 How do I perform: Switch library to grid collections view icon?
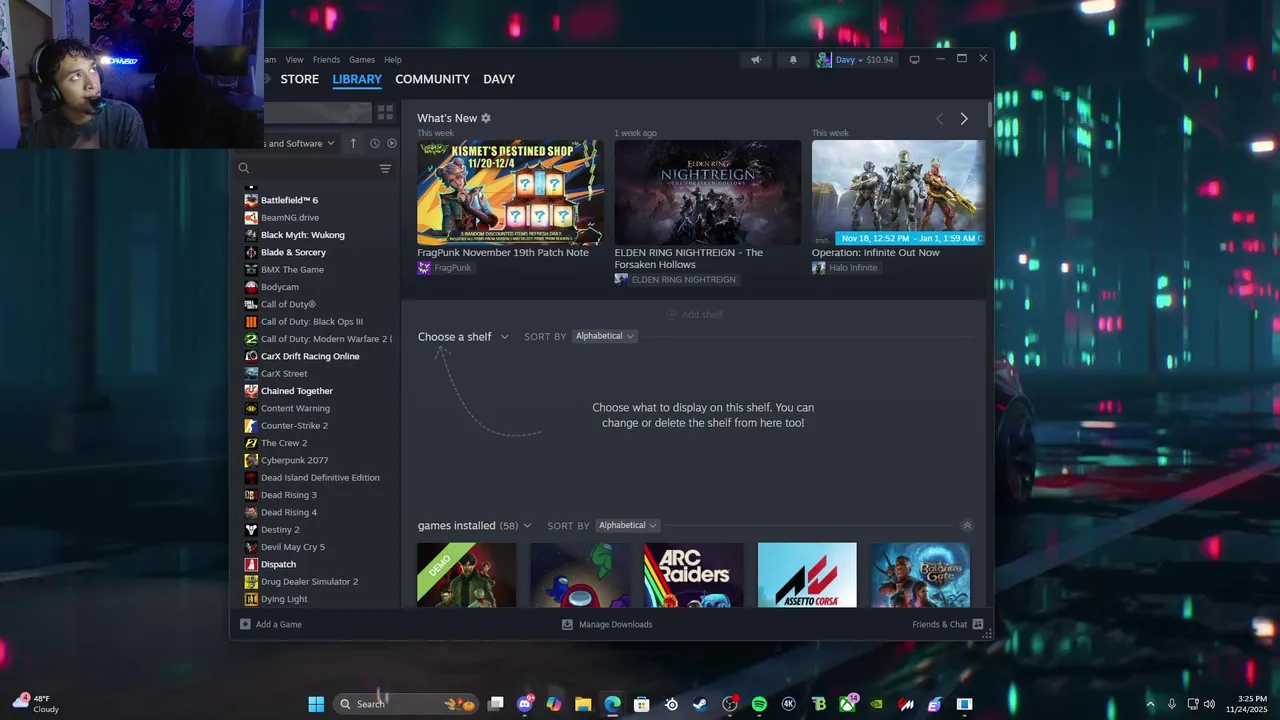pos(385,113)
